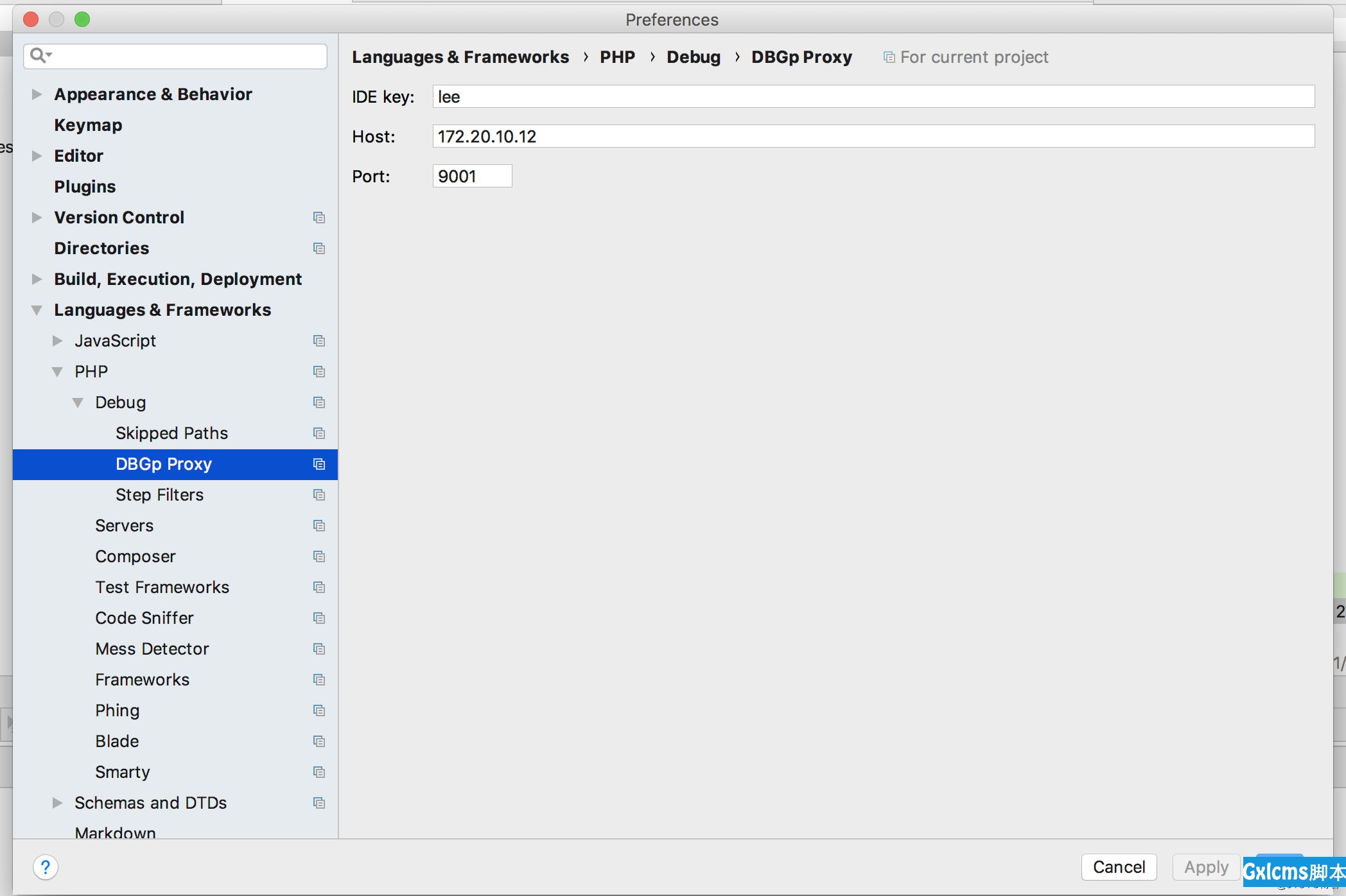Open the Frameworks settings page under PHP
The image size is (1346, 896).
point(142,680)
